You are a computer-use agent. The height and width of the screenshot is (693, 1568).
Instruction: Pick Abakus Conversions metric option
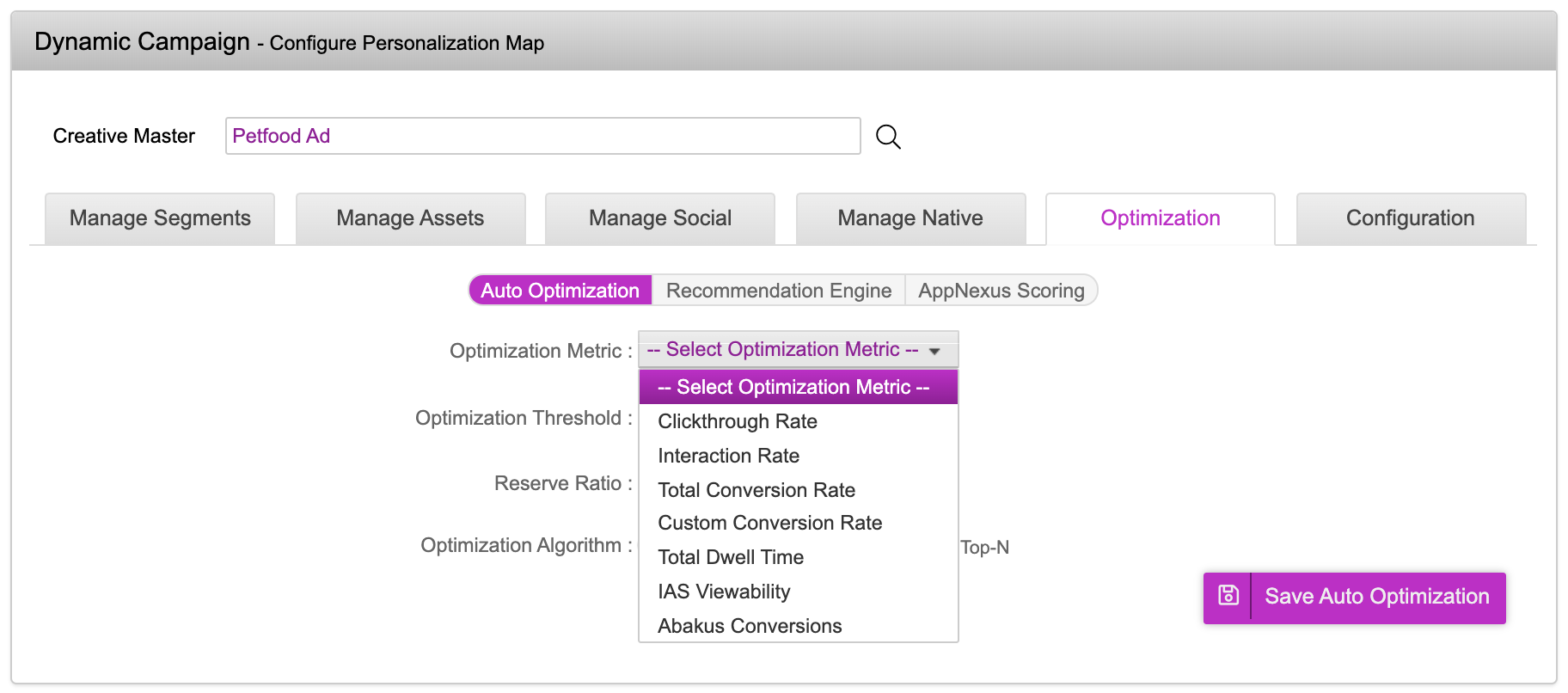tap(750, 626)
